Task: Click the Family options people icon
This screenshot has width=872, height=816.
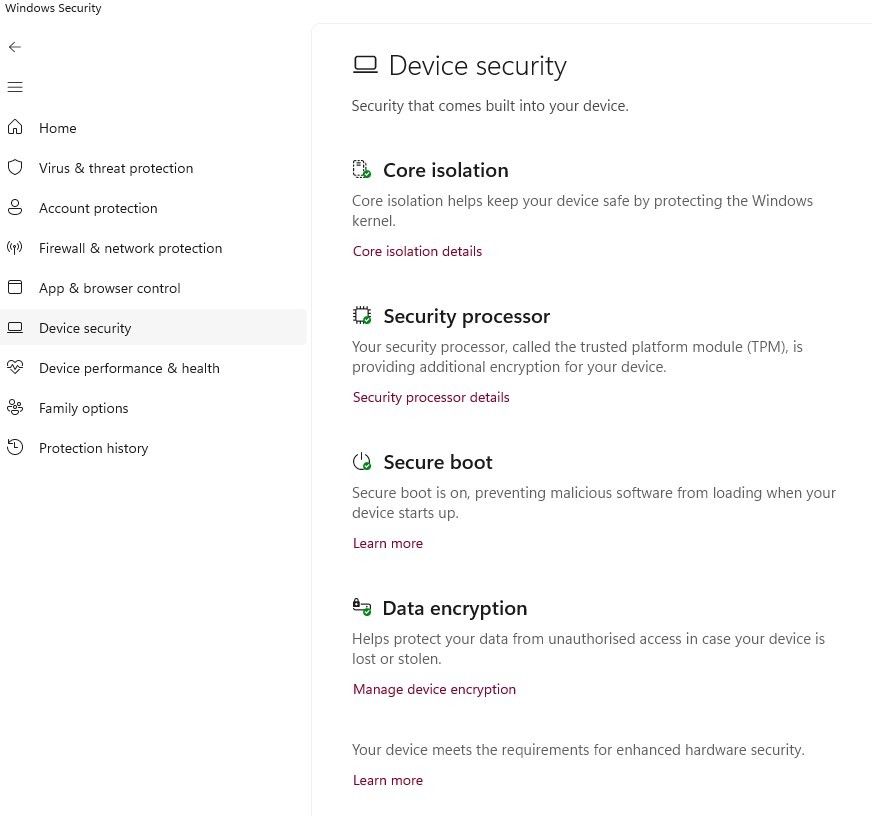Action: point(15,408)
